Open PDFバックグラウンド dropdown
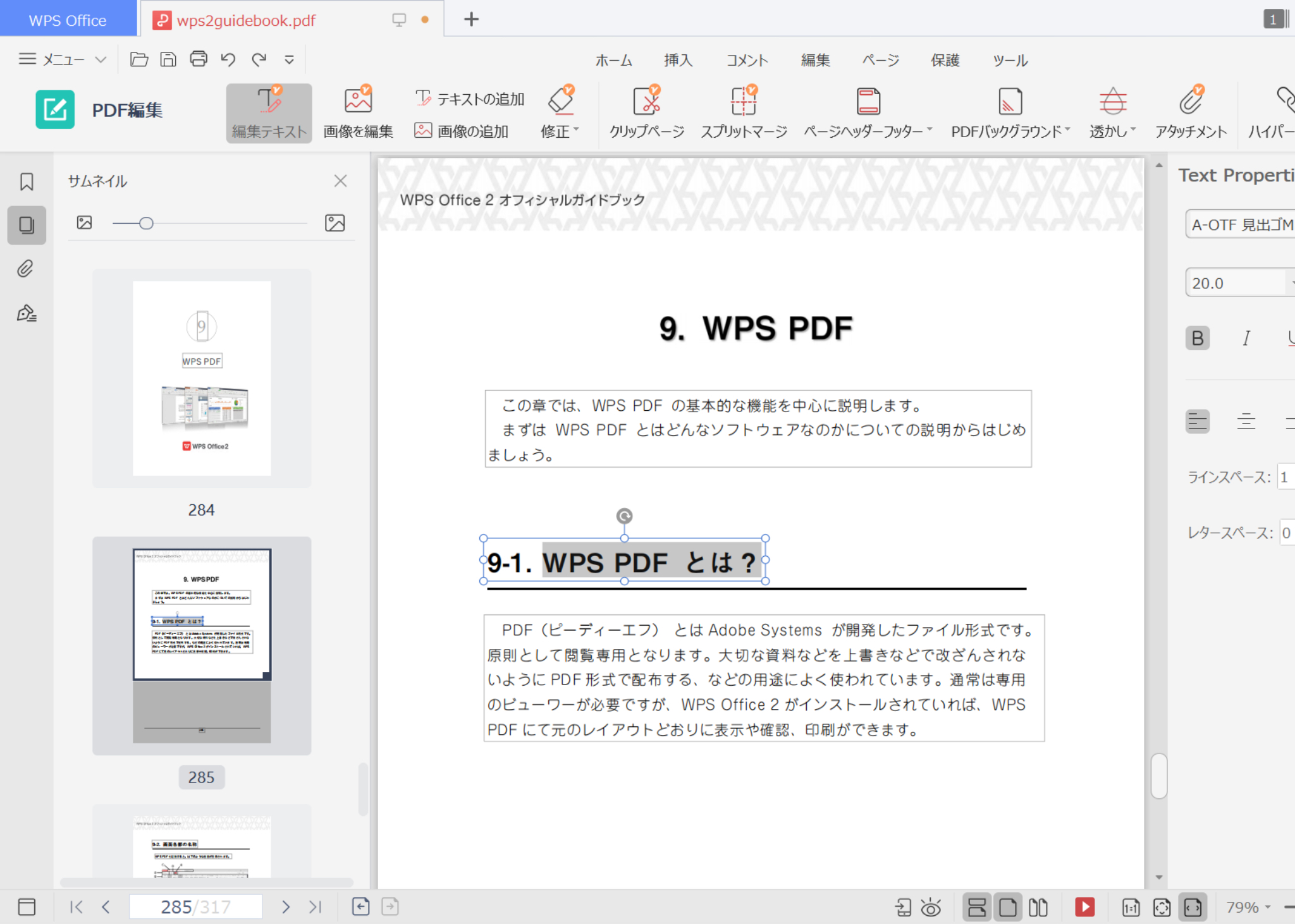This screenshot has width=1295, height=924. pos(1010,113)
